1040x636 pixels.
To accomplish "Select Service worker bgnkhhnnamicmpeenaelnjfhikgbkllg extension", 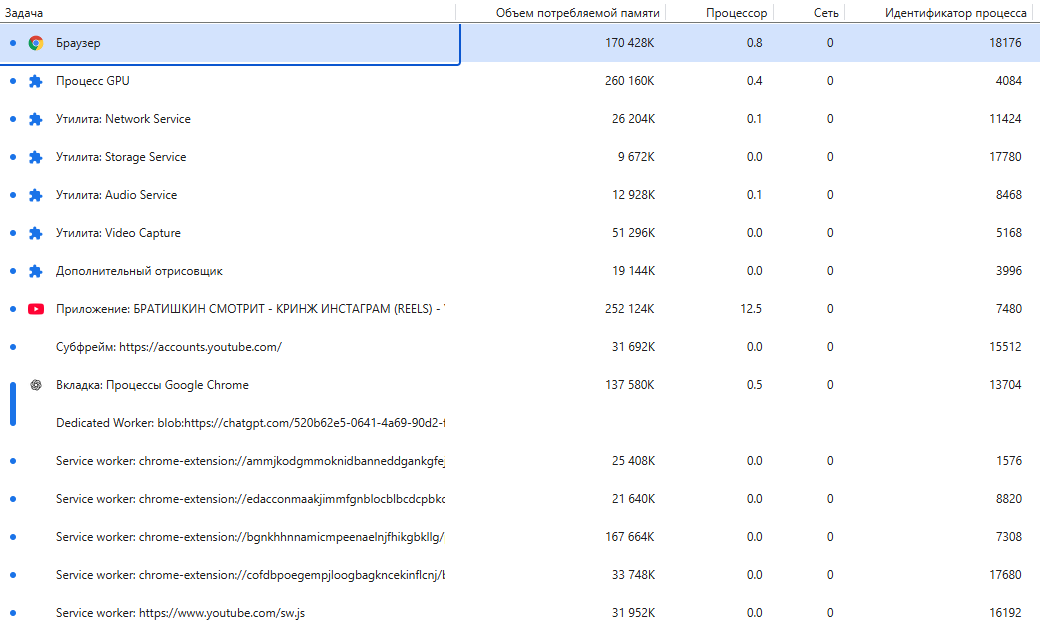I will pyautogui.click(x=520, y=537).
